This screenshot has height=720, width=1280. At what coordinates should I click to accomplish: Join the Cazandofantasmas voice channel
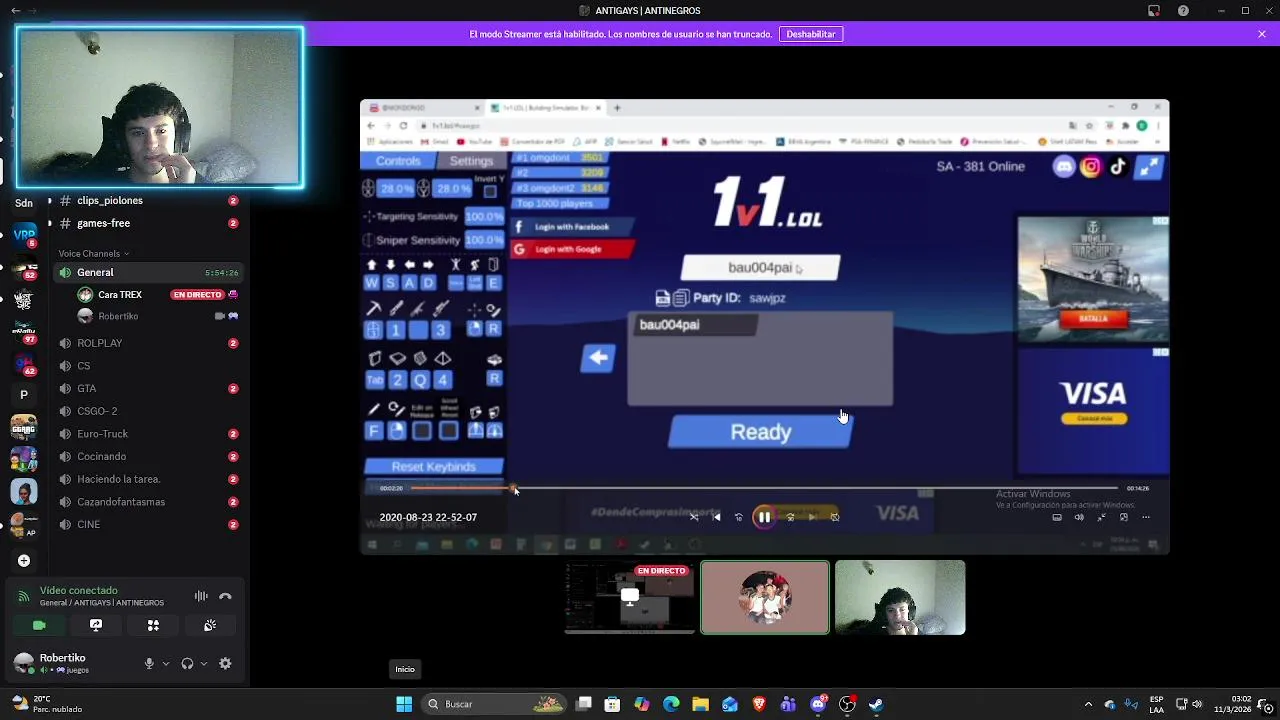tap(146, 502)
